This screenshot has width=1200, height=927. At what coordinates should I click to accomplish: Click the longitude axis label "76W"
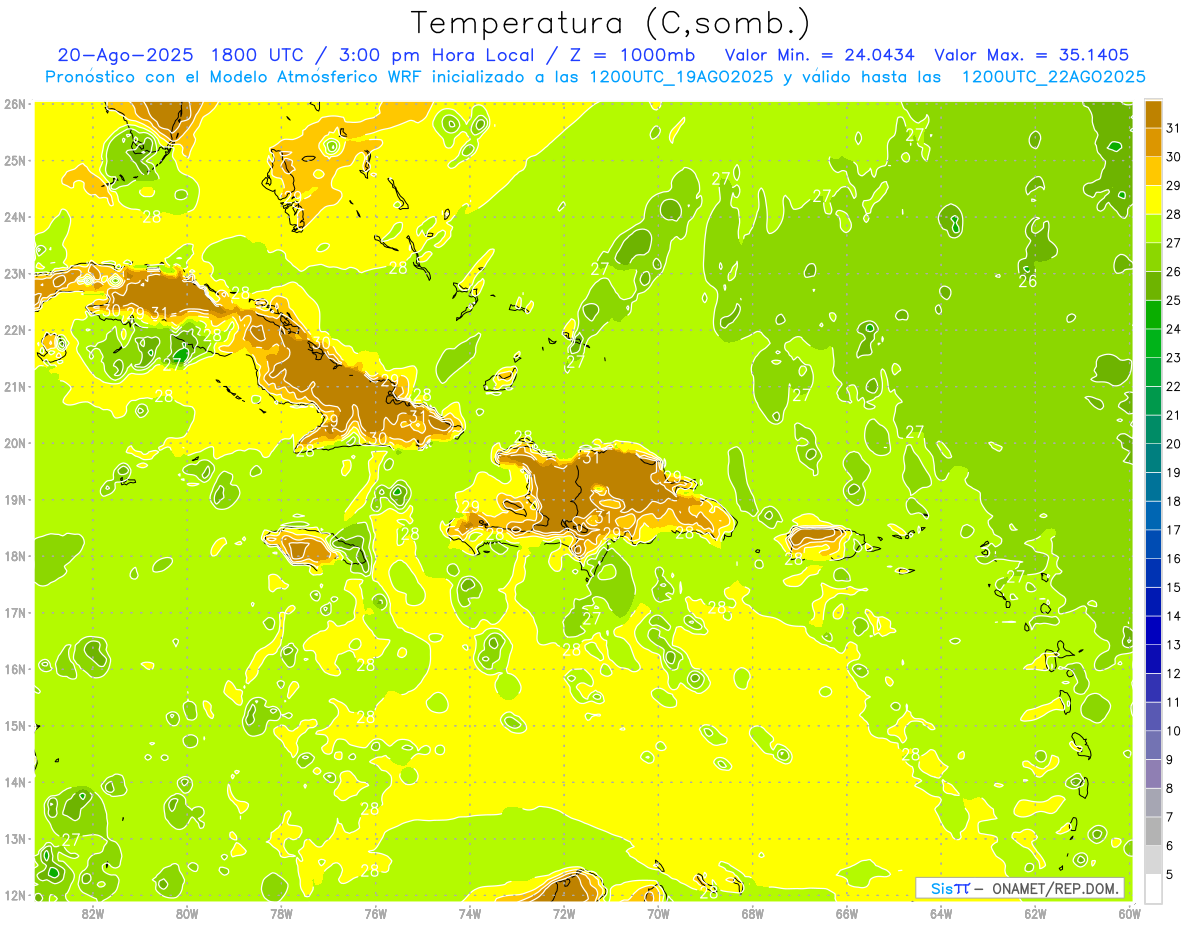pos(375,913)
